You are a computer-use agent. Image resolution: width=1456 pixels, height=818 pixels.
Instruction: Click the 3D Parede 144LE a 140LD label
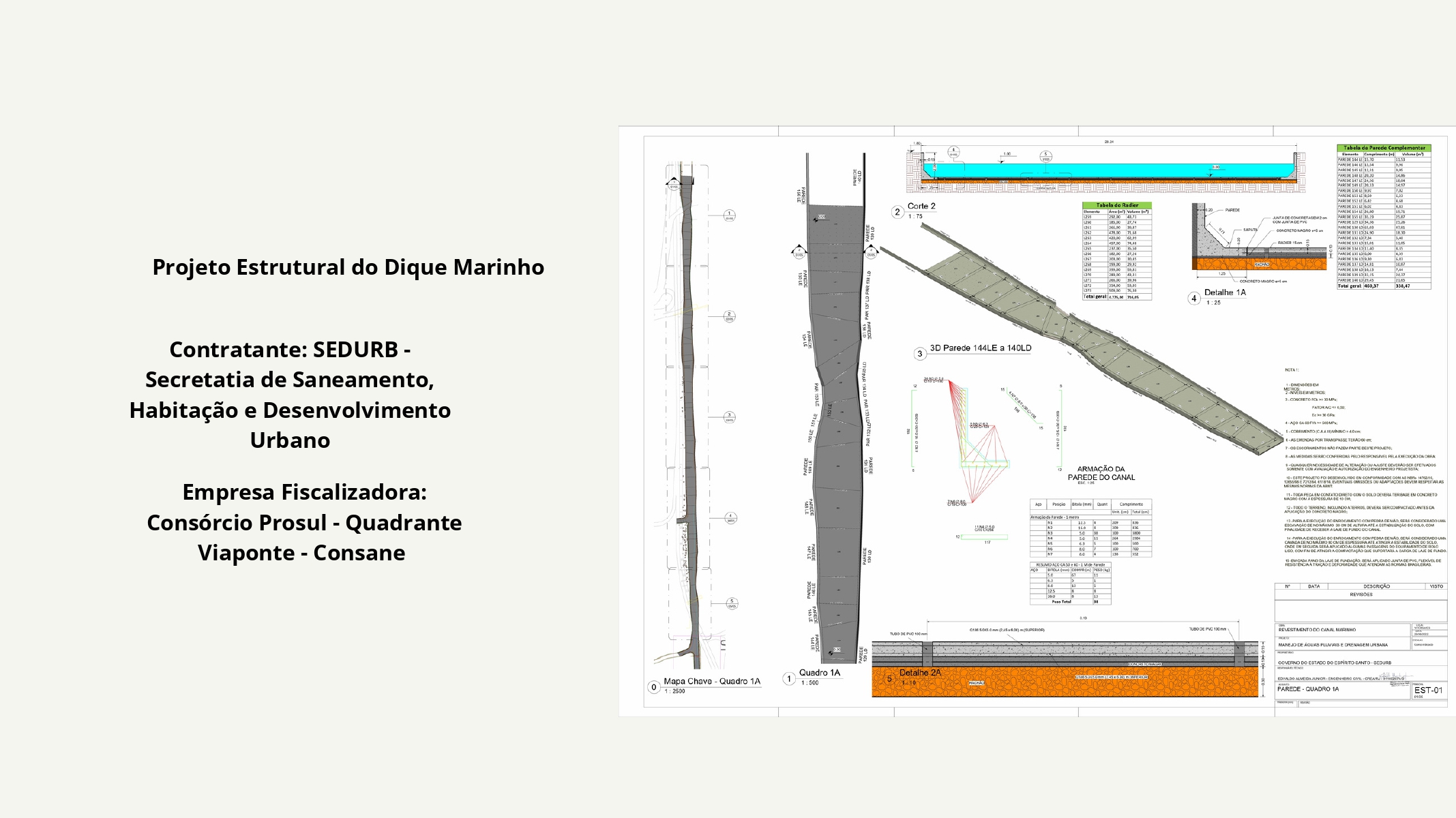click(x=980, y=348)
